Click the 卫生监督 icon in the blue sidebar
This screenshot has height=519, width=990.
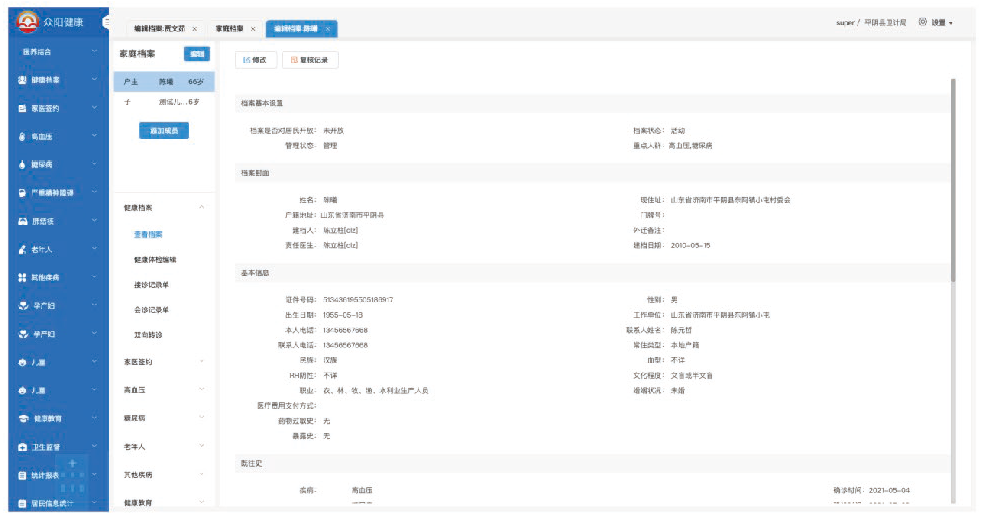[x=22, y=447]
